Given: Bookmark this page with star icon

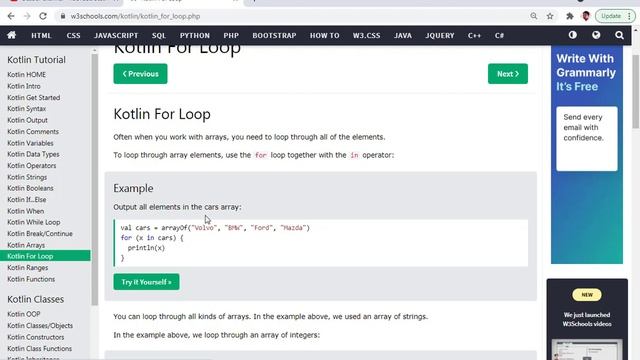Looking at the screenshot, I should pyautogui.click(x=550, y=16).
